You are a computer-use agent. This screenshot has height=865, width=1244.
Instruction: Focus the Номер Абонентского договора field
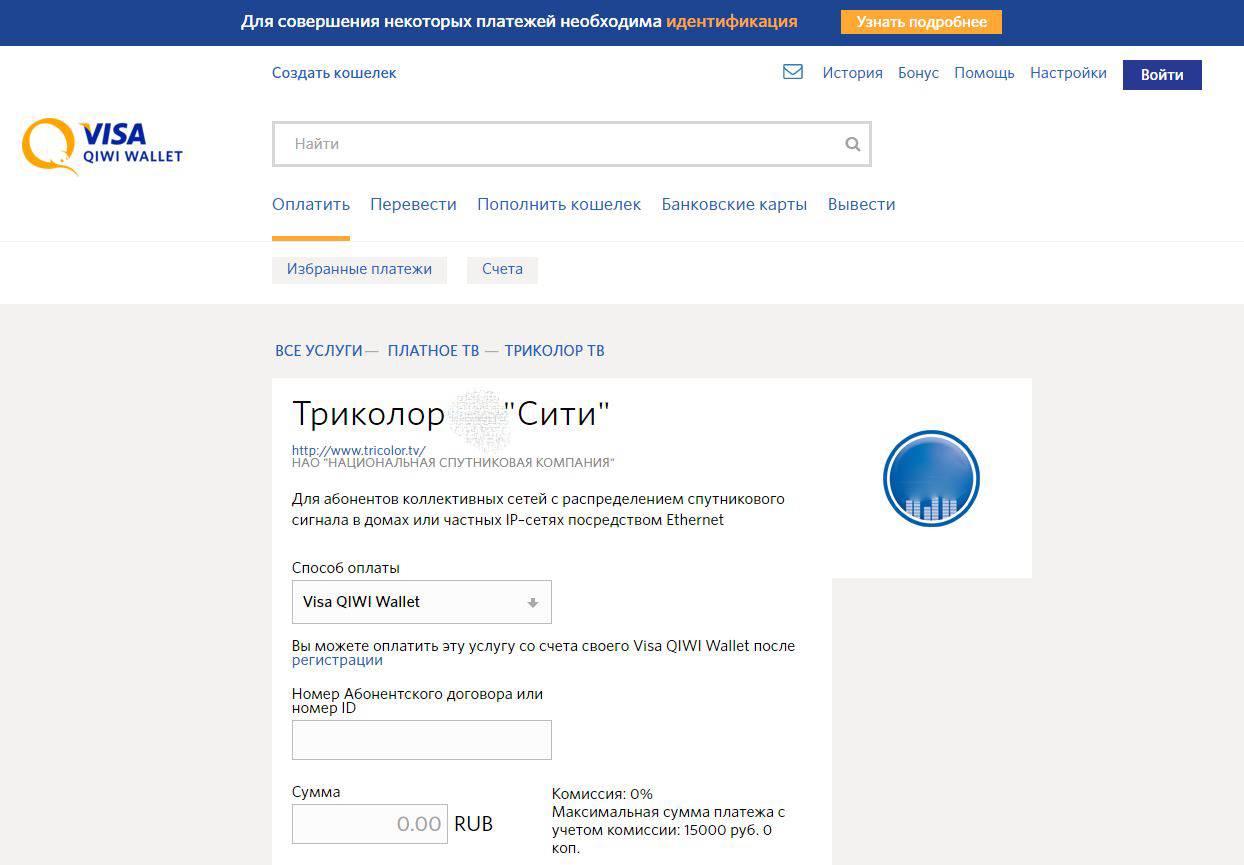(x=422, y=740)
